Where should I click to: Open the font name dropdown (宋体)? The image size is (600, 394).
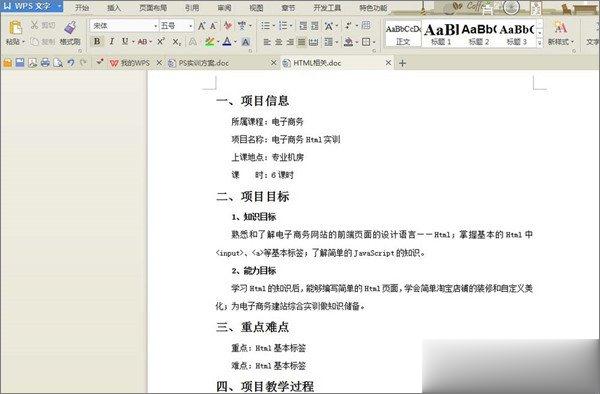coord(156,26)
